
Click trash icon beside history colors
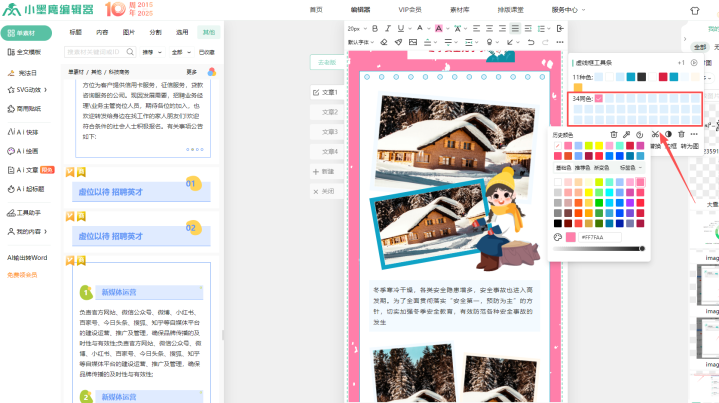[x=612, y=134]
